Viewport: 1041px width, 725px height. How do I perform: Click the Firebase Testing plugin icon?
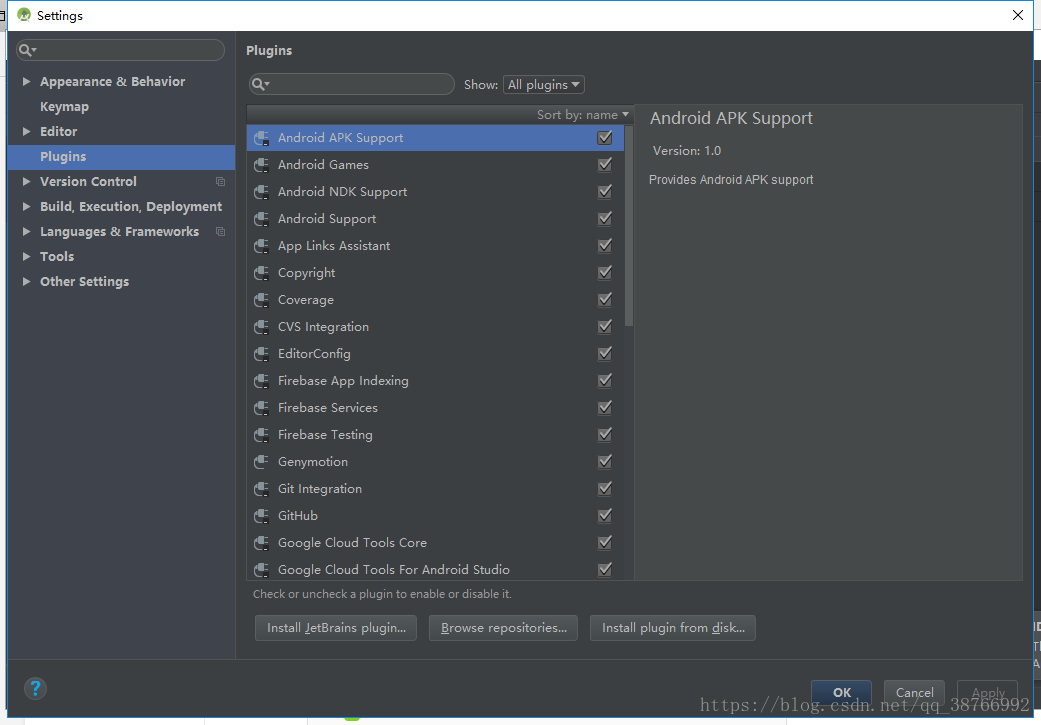(262, 435)
